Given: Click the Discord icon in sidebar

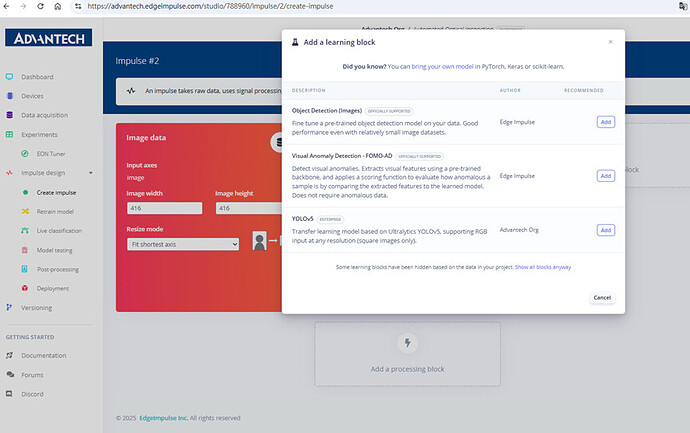Looking at the screenshot, I should 9,393.
